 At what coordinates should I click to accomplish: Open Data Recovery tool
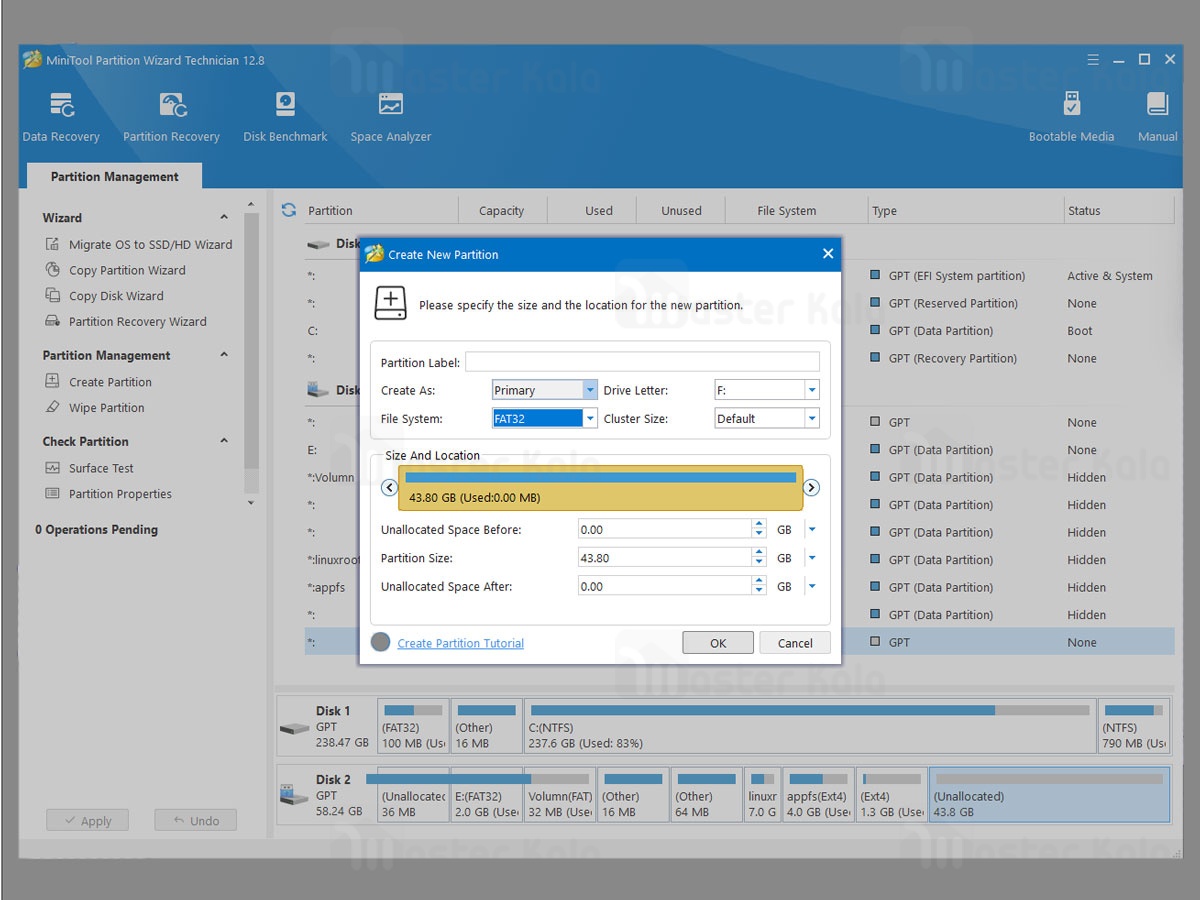(x=61, y=117)
